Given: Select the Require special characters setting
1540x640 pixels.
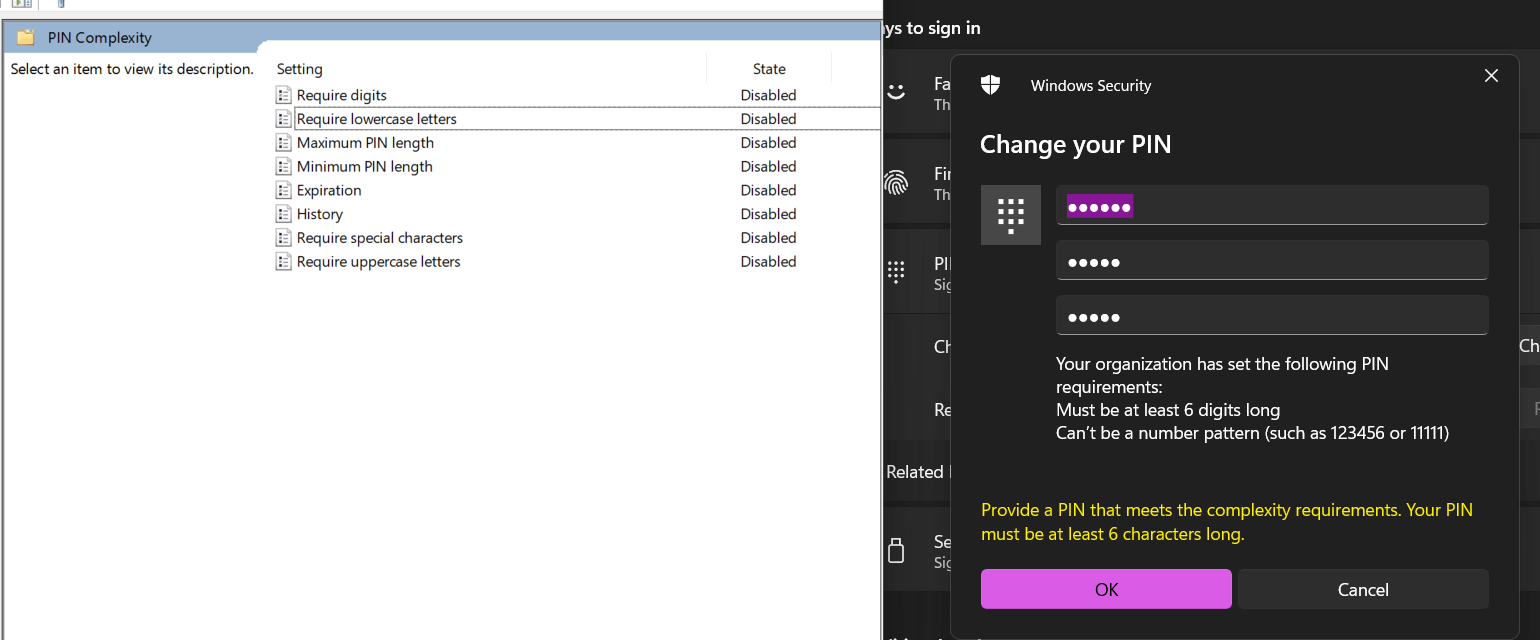Looking at the screenshot, I should point(380,238).
